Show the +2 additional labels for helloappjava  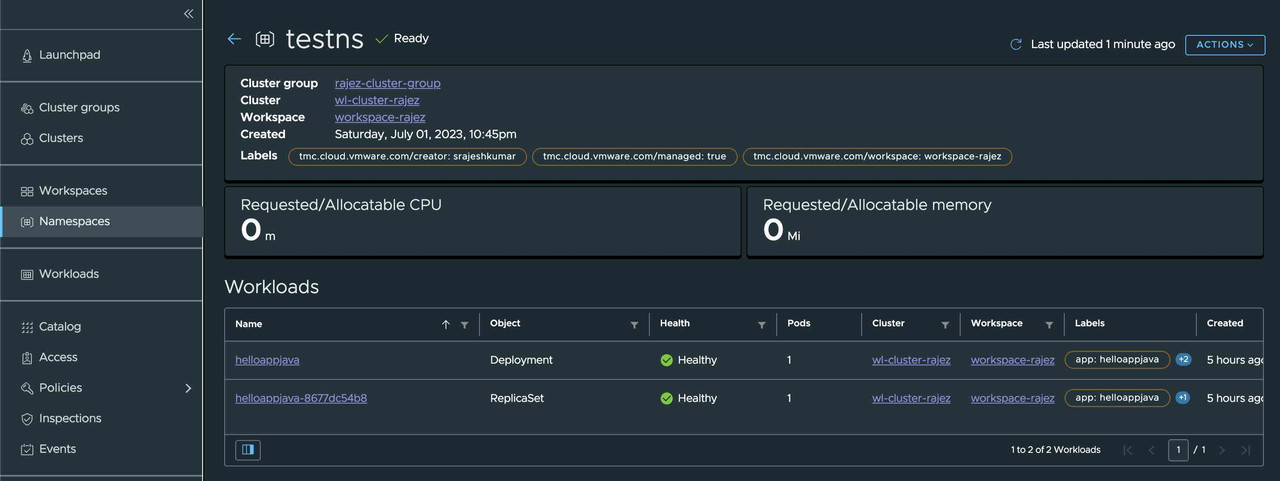click(1183, 360)
